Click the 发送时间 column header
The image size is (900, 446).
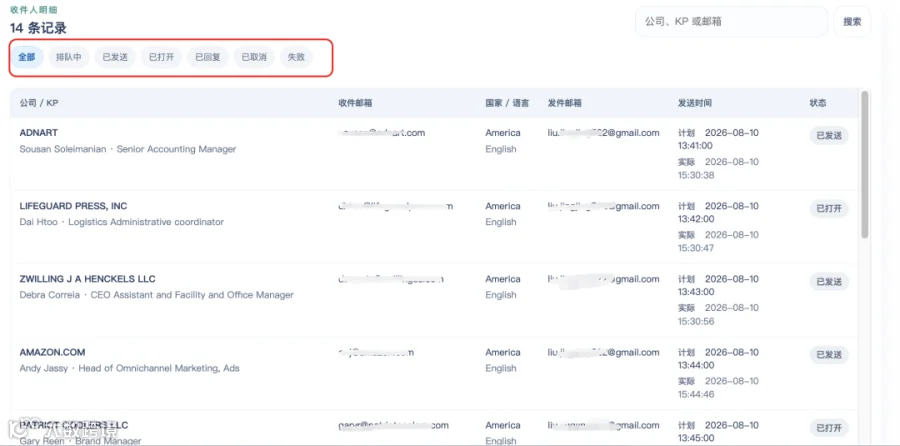[695, 103]
